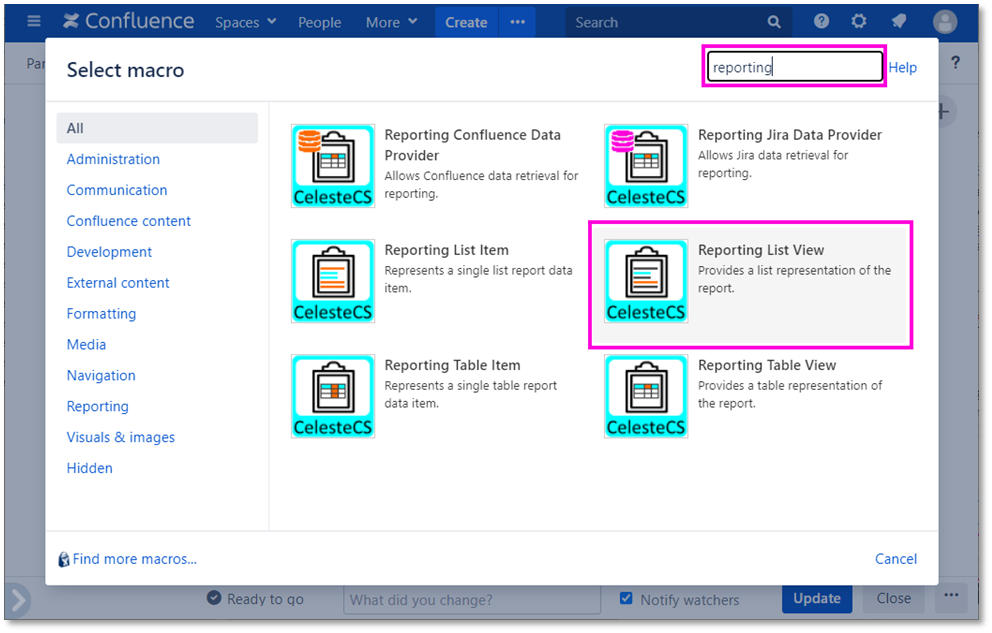992x633 pixels.
Task: Click the Reporting Jira Data Provider title
Action: pyautogui.click(x=790, y=135)
